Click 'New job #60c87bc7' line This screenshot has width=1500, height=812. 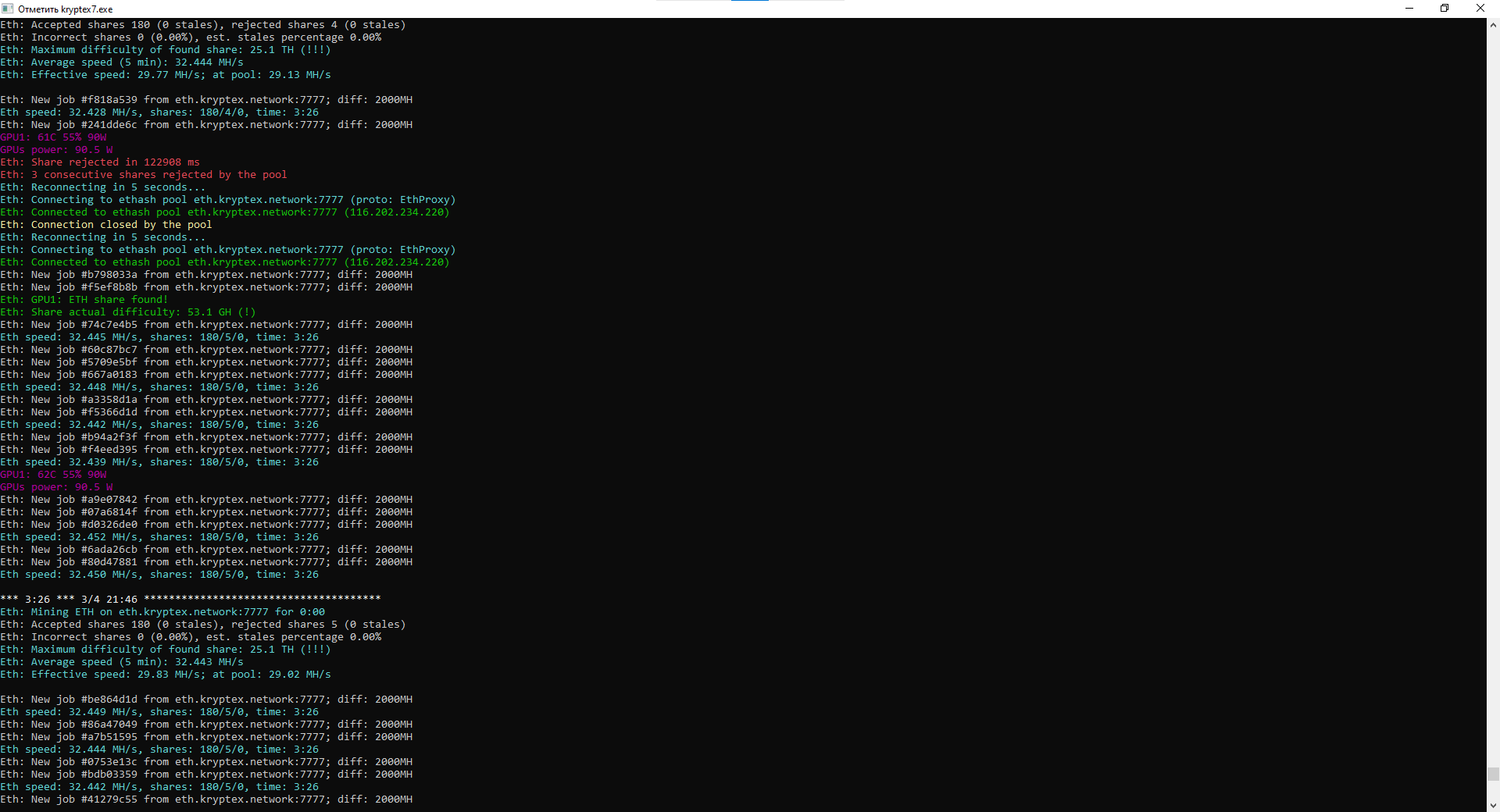coord(206,350)
